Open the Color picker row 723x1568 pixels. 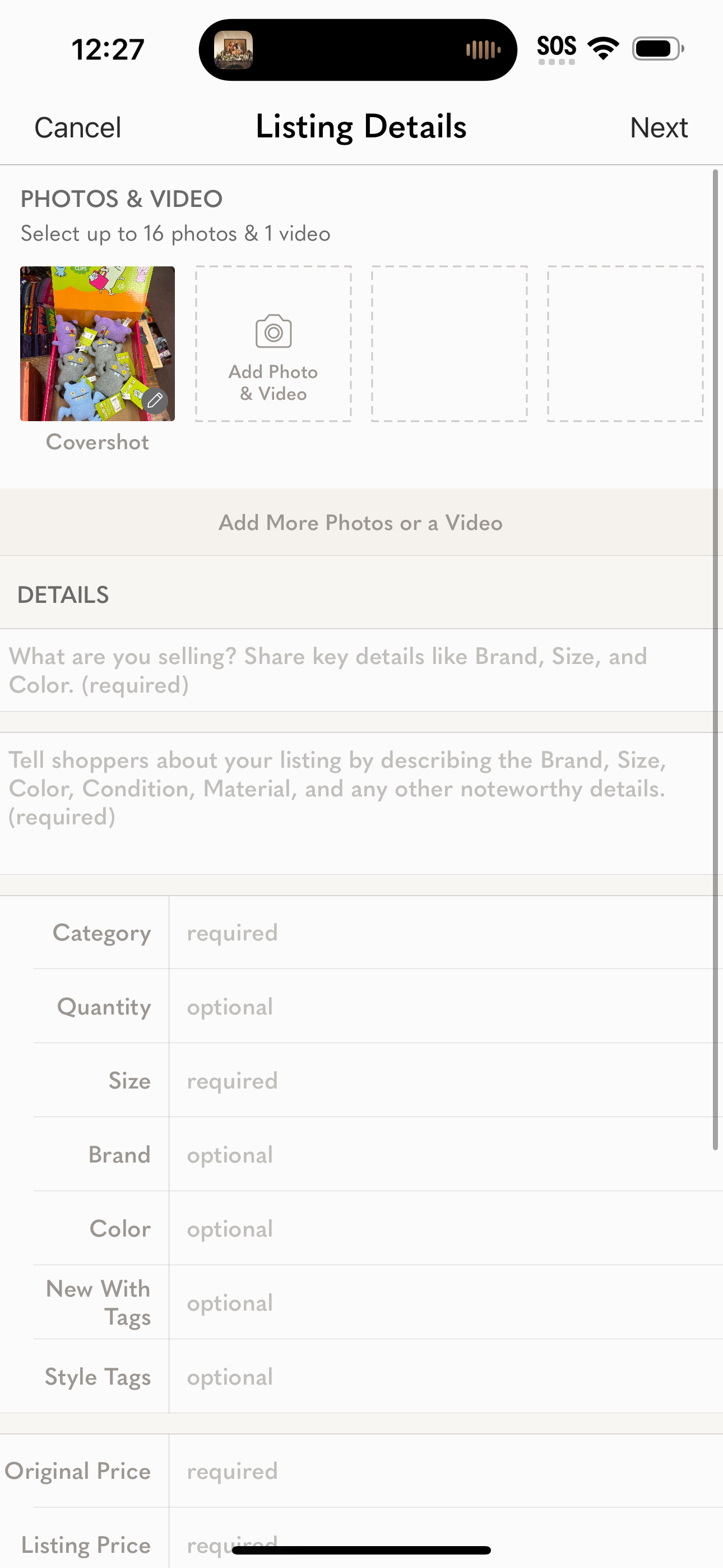(x=444, y=1228)
